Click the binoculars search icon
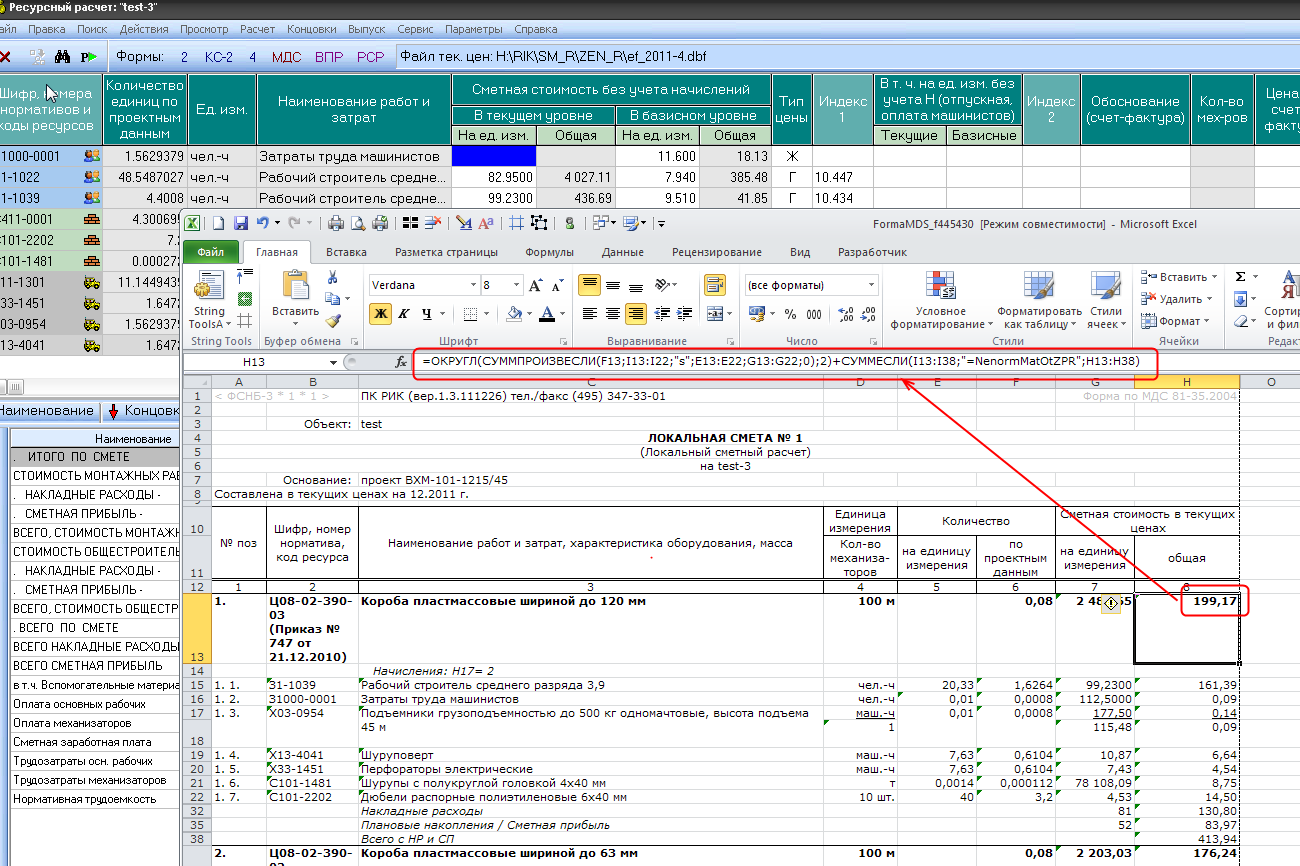This screenshot has width=1300, height=866. coord(62,57)
